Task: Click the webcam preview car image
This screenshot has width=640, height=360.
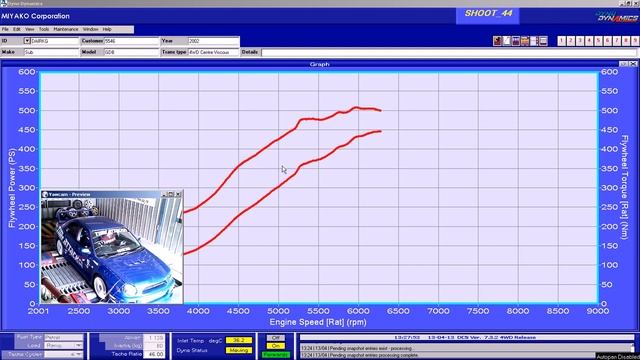Action: [111, 250]
